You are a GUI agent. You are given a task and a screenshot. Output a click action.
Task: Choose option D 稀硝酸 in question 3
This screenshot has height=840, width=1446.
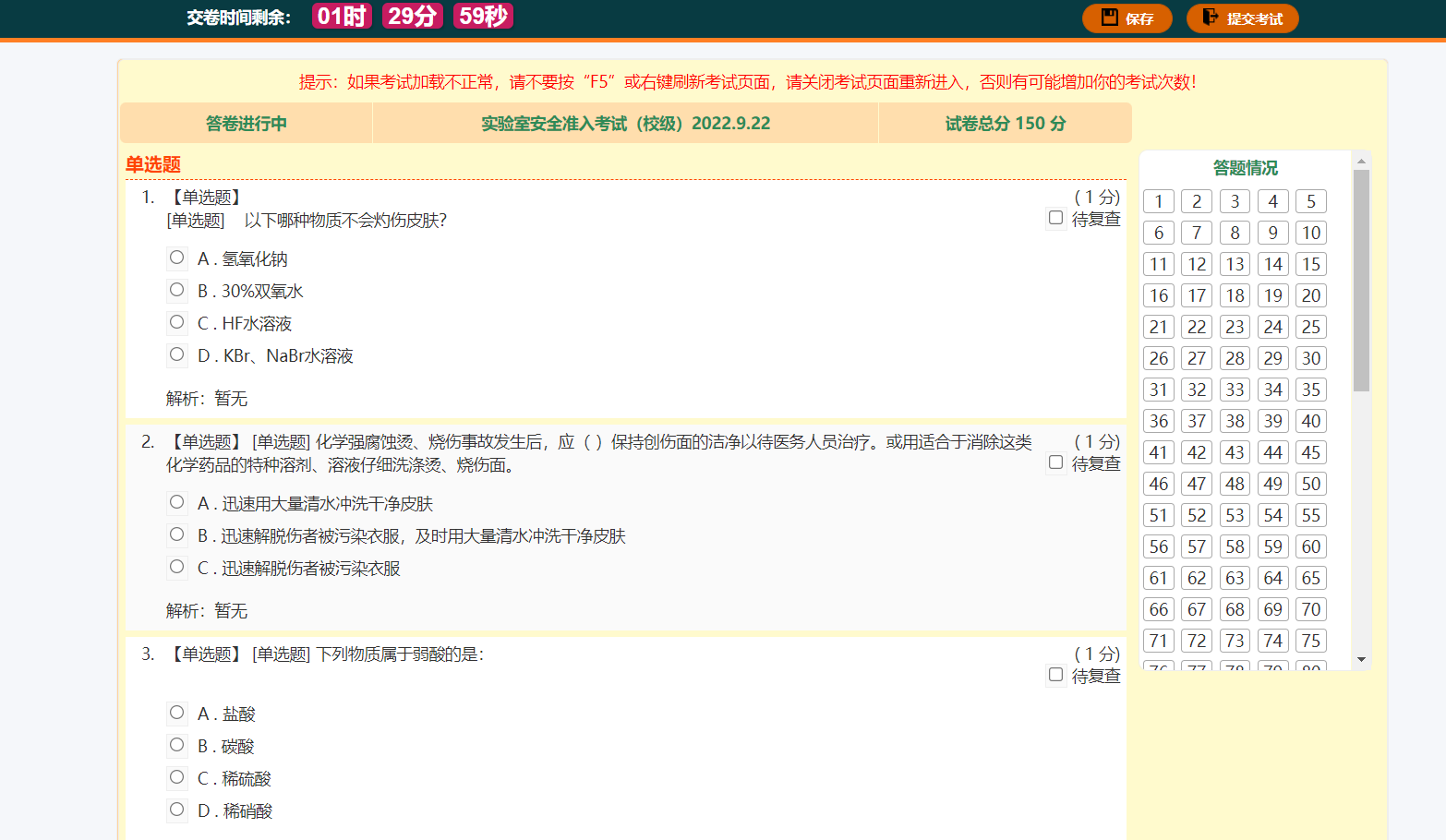tap(176, 810)
